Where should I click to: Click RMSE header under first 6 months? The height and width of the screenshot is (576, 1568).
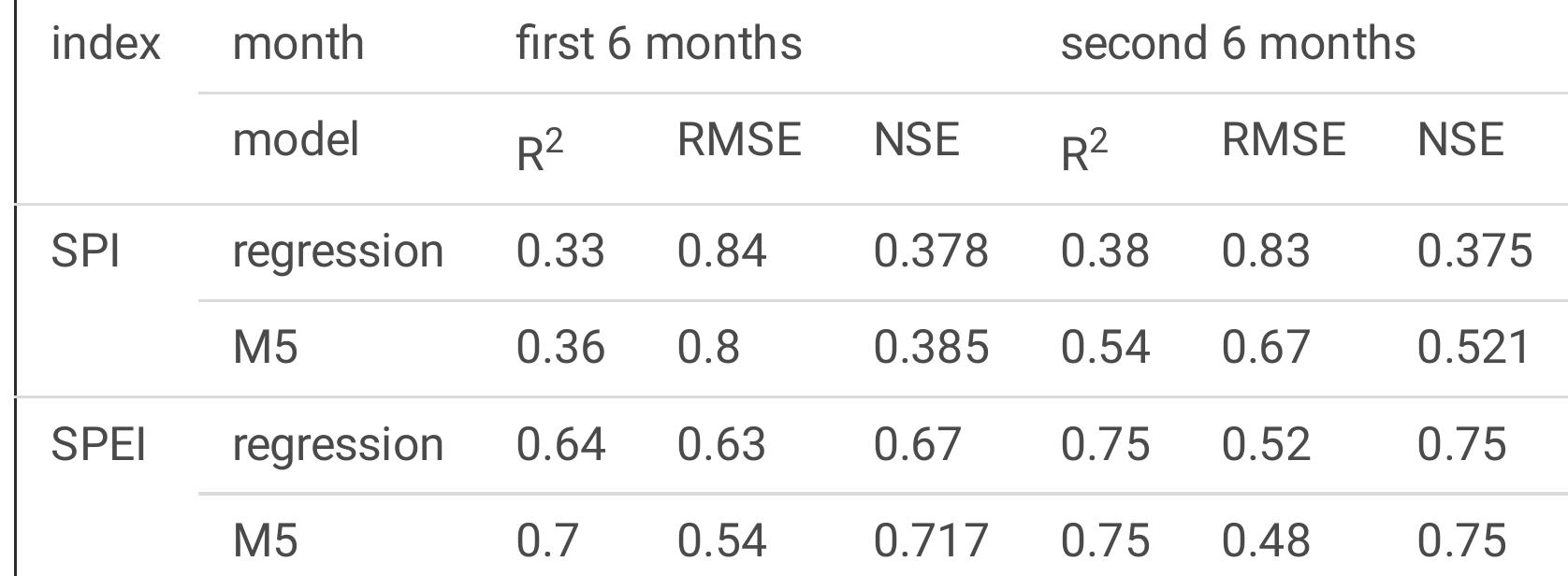739,140
